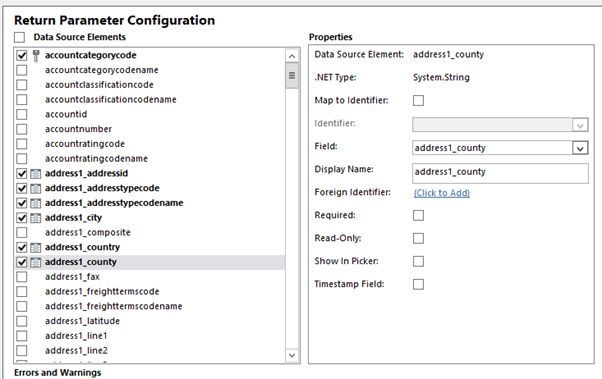Tick the Read-Only checkbox
The image size is (602, 379).
[x=418, y=238]
